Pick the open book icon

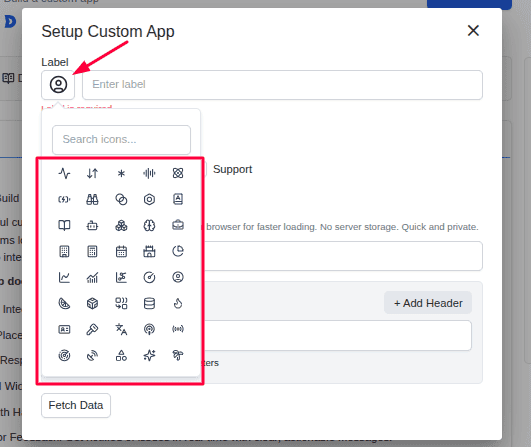(x=64, y=225)
